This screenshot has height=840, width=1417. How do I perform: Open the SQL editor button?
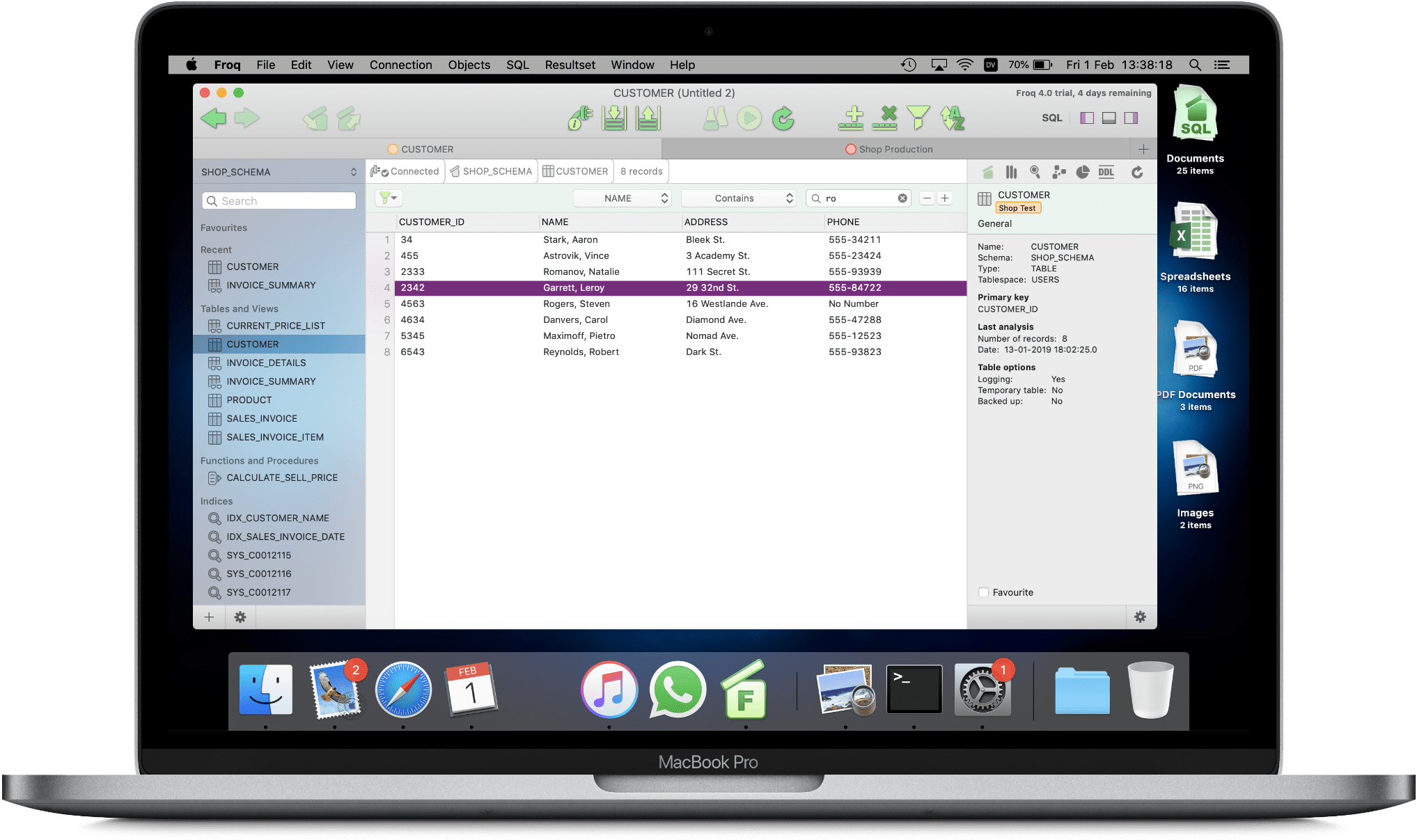1051,118
